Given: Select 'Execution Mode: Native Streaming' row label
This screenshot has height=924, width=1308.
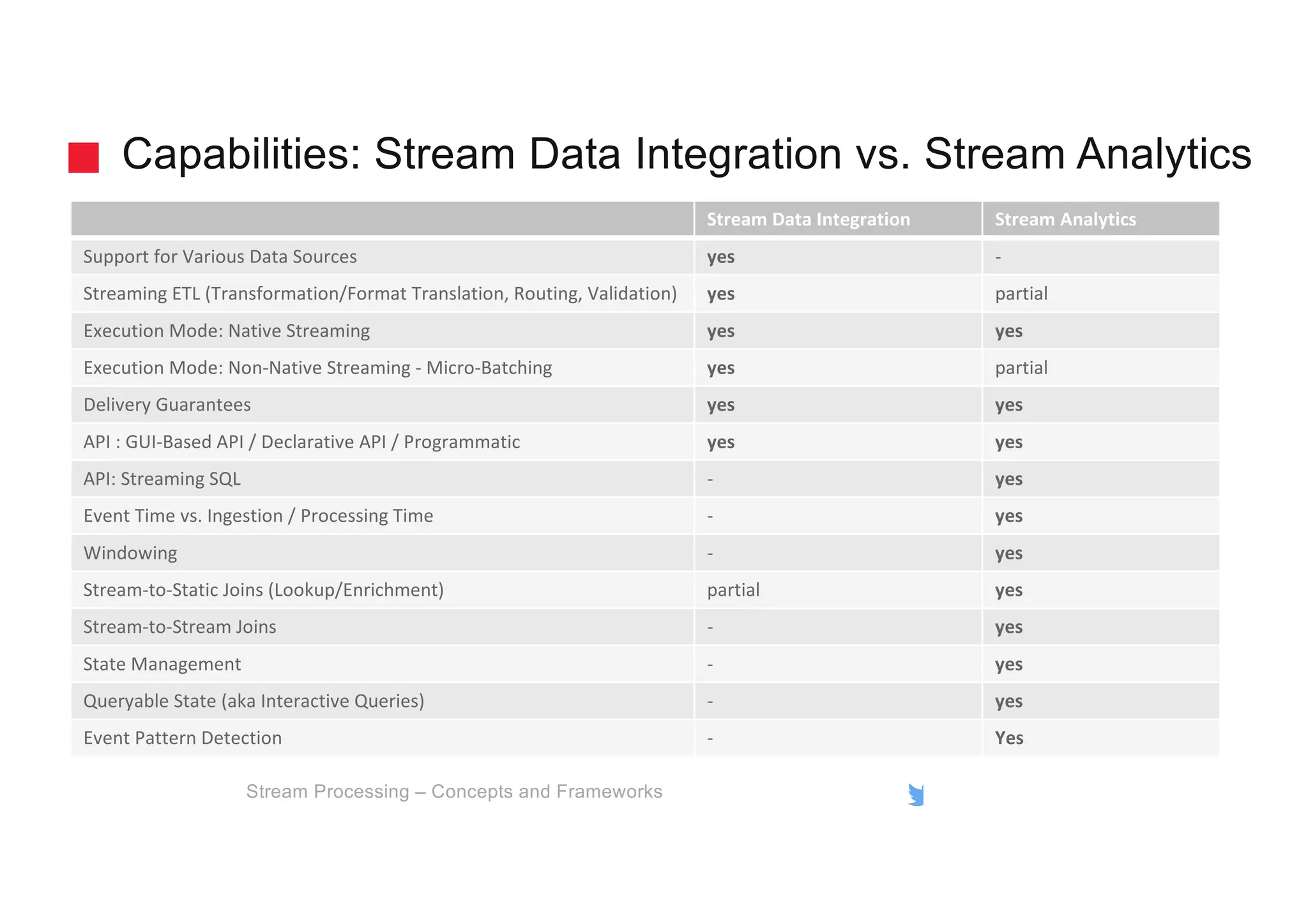Looking at the screenshot, I should 227,331.
